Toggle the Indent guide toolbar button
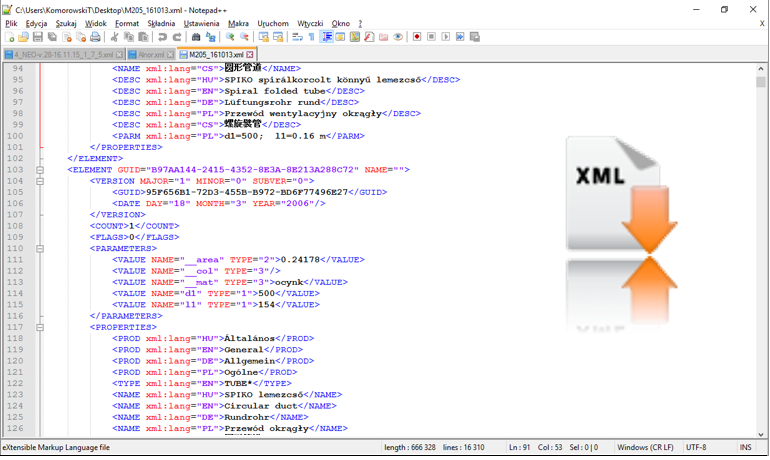 [326, 37]
